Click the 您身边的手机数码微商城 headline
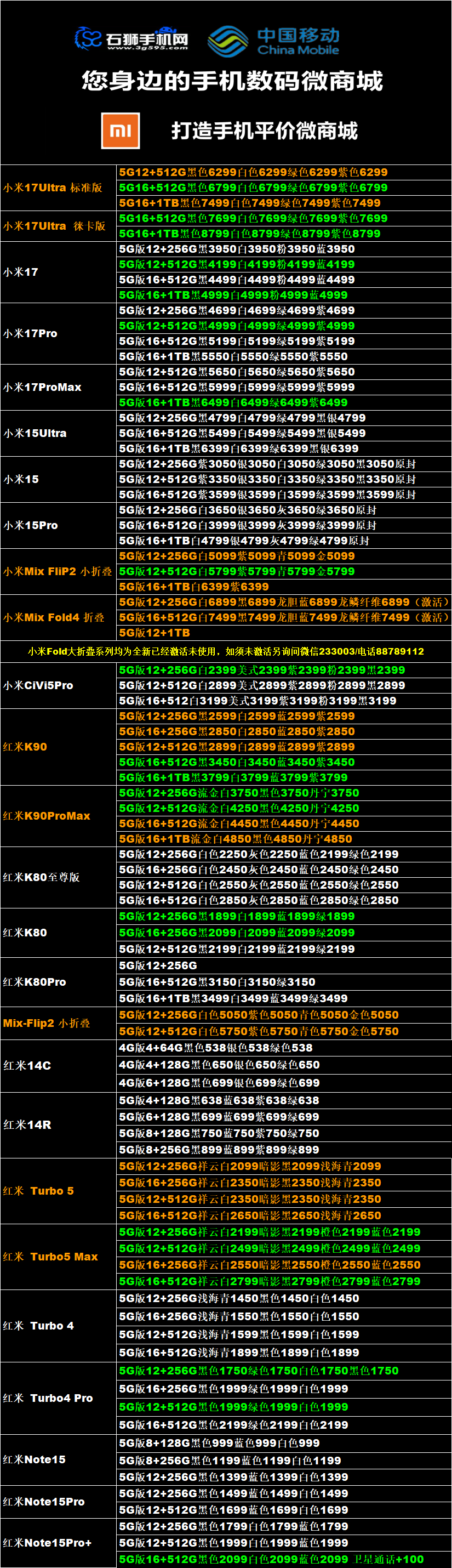This screenshot has width=452, height=1568. (232, 81)
